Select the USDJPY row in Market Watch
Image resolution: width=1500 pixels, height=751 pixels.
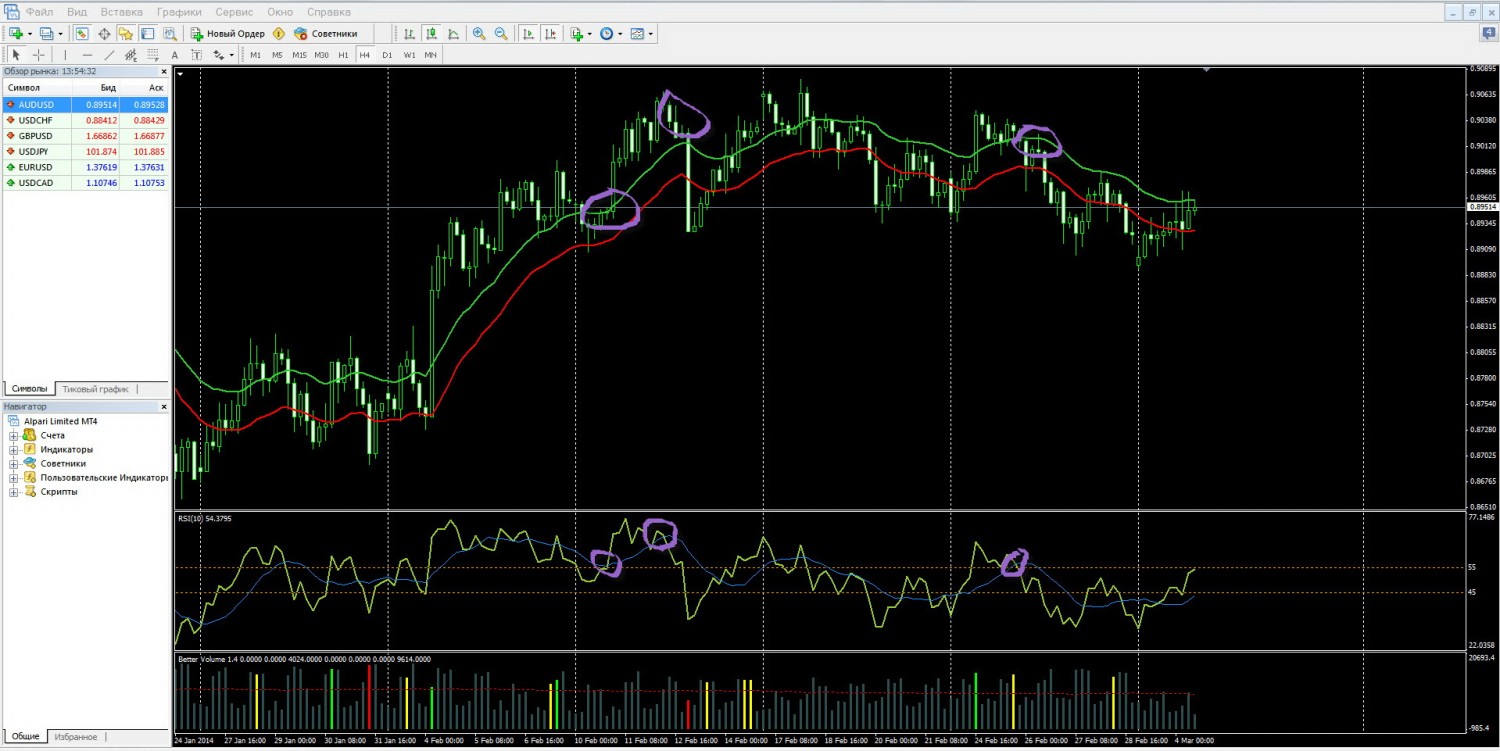[x=86, y=151]
